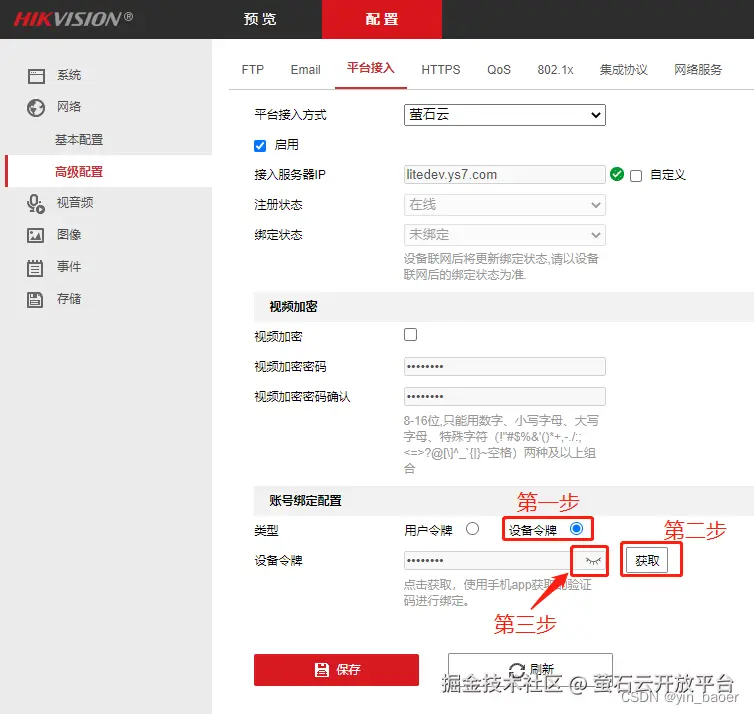Open the 网络服务 tab

point(698,70)
